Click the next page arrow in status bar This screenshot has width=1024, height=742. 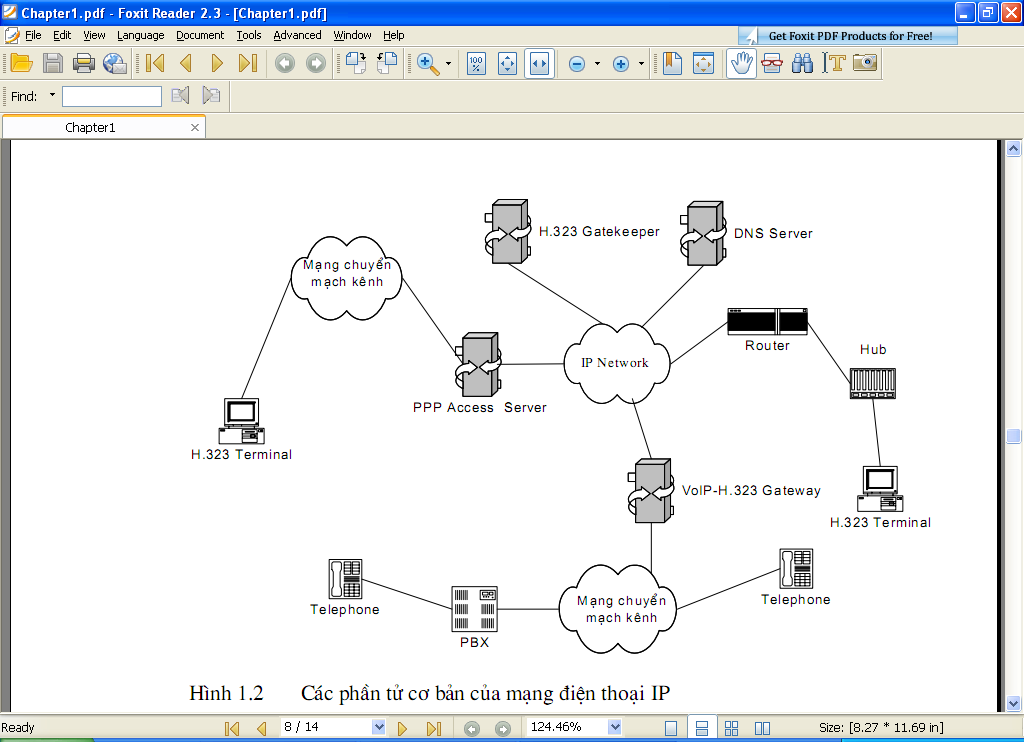(x=402, y=728)
